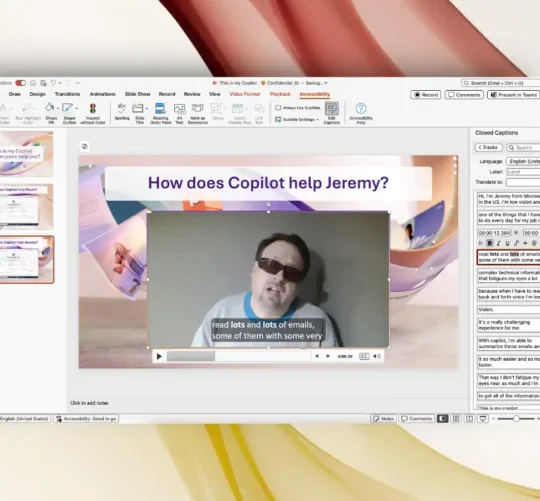Click the Present in Teams button

[x=513, y=95]
